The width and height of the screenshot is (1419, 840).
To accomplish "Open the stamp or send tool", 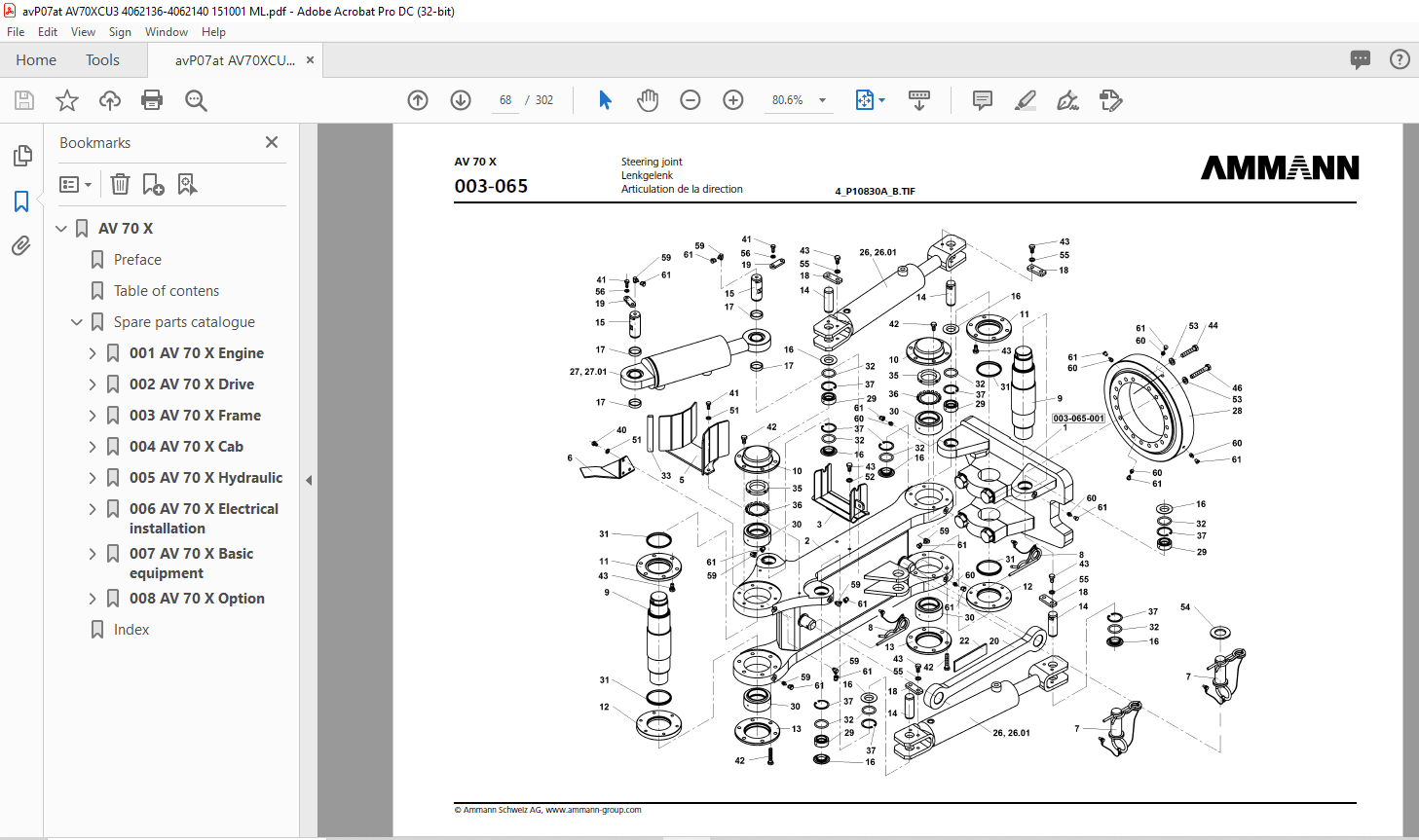I will click(x=1110, y=100).
